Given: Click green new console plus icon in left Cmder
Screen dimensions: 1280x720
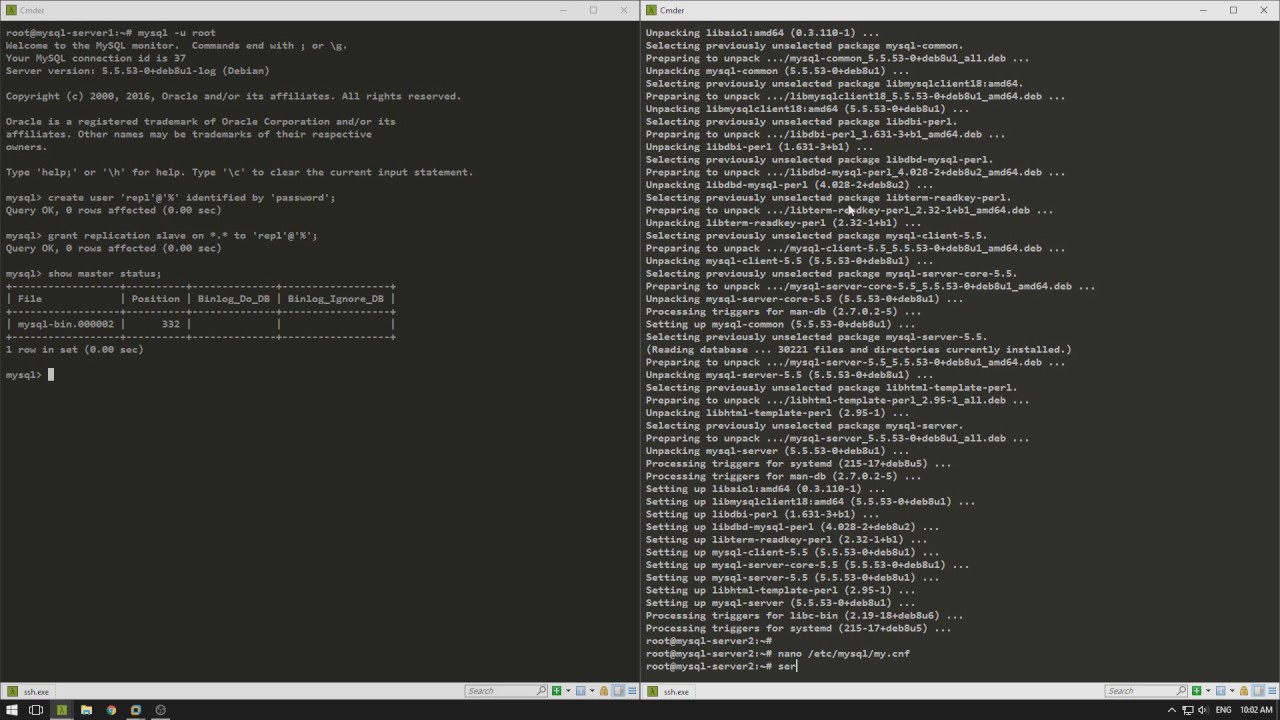Looking at the screenshot, I should point(556,691).
